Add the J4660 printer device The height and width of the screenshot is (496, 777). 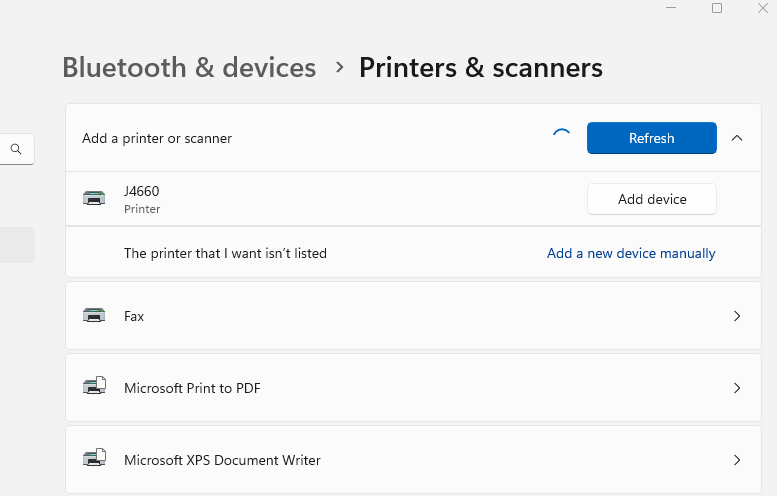click(x=652, y=199)
